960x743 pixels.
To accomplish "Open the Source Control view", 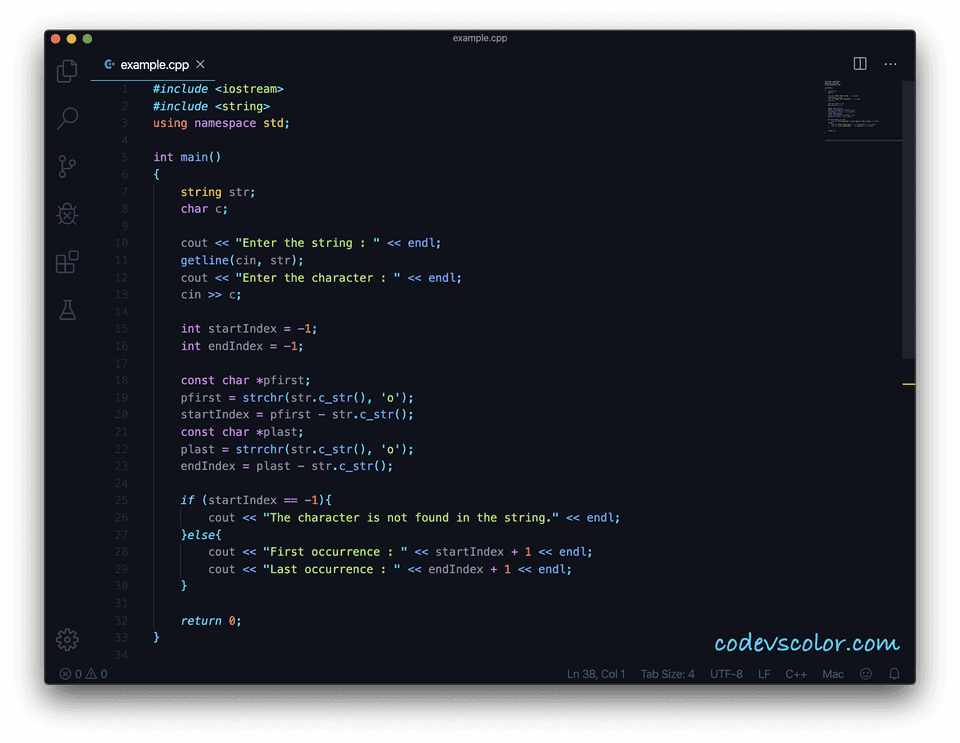I will pyautogui.click(x=66, y=166).
